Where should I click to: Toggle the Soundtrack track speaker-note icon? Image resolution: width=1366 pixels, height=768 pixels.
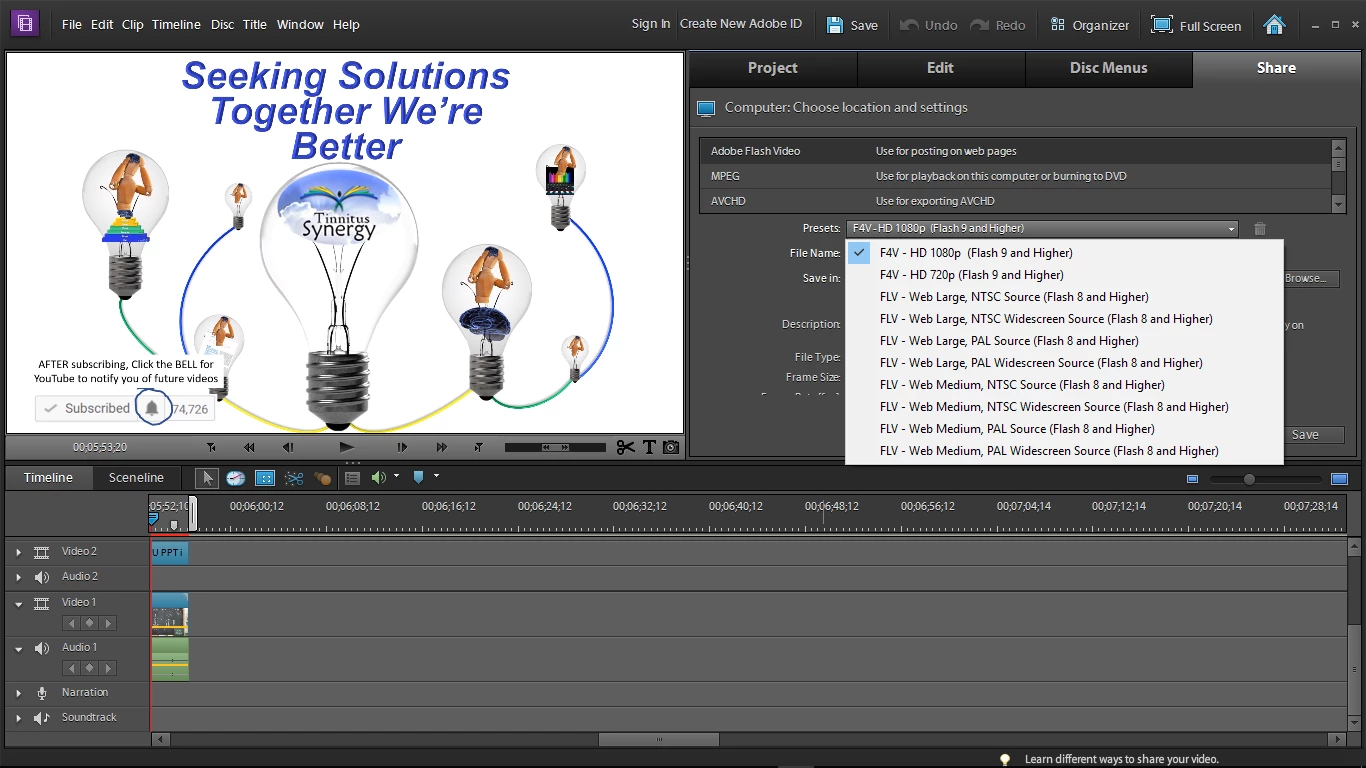point(42,718)
